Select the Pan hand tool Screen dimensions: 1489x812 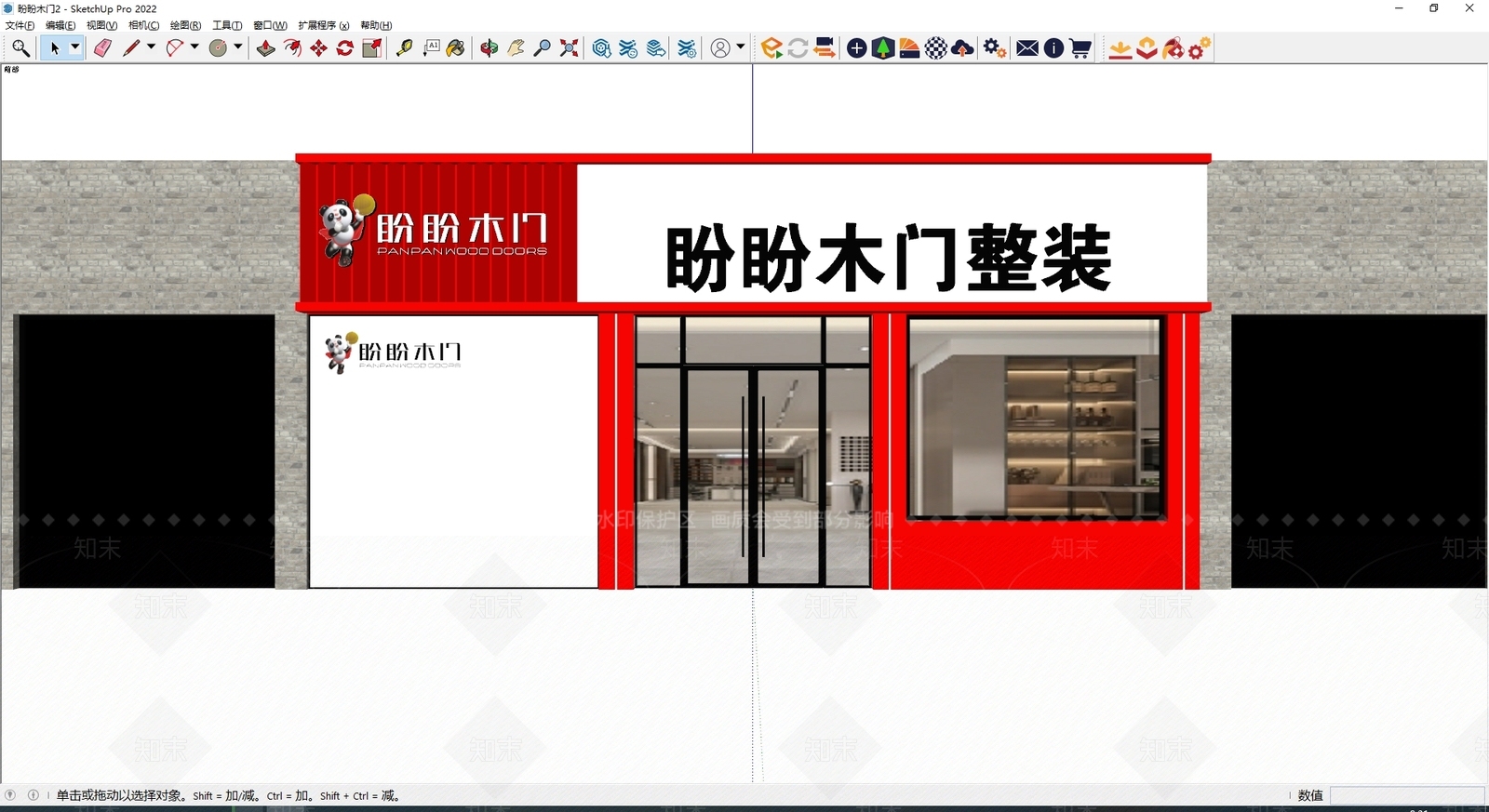coord(516,48)
